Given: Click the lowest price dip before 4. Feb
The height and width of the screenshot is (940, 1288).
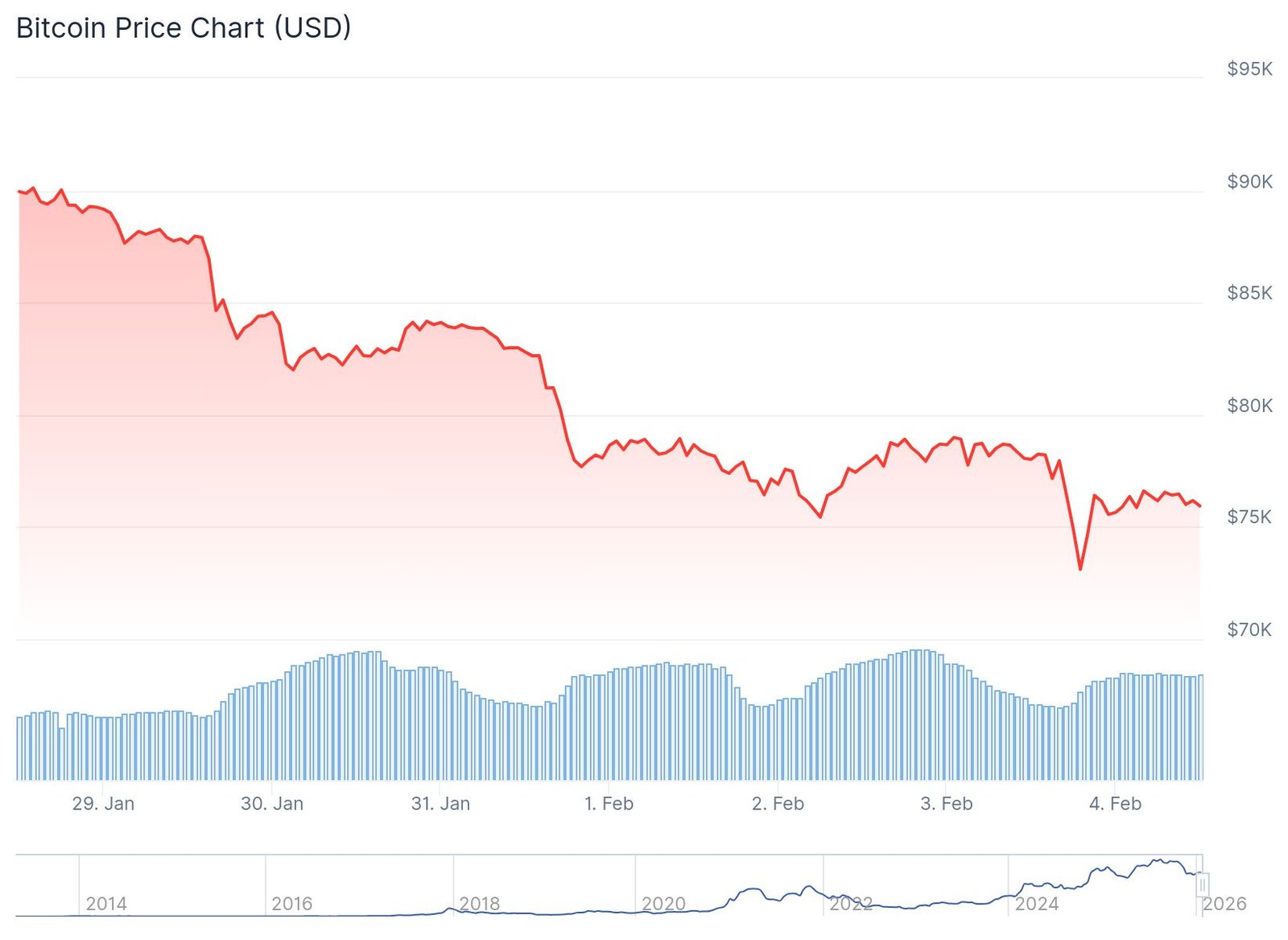Looking at the screenshot, I should coord(1080,569).
